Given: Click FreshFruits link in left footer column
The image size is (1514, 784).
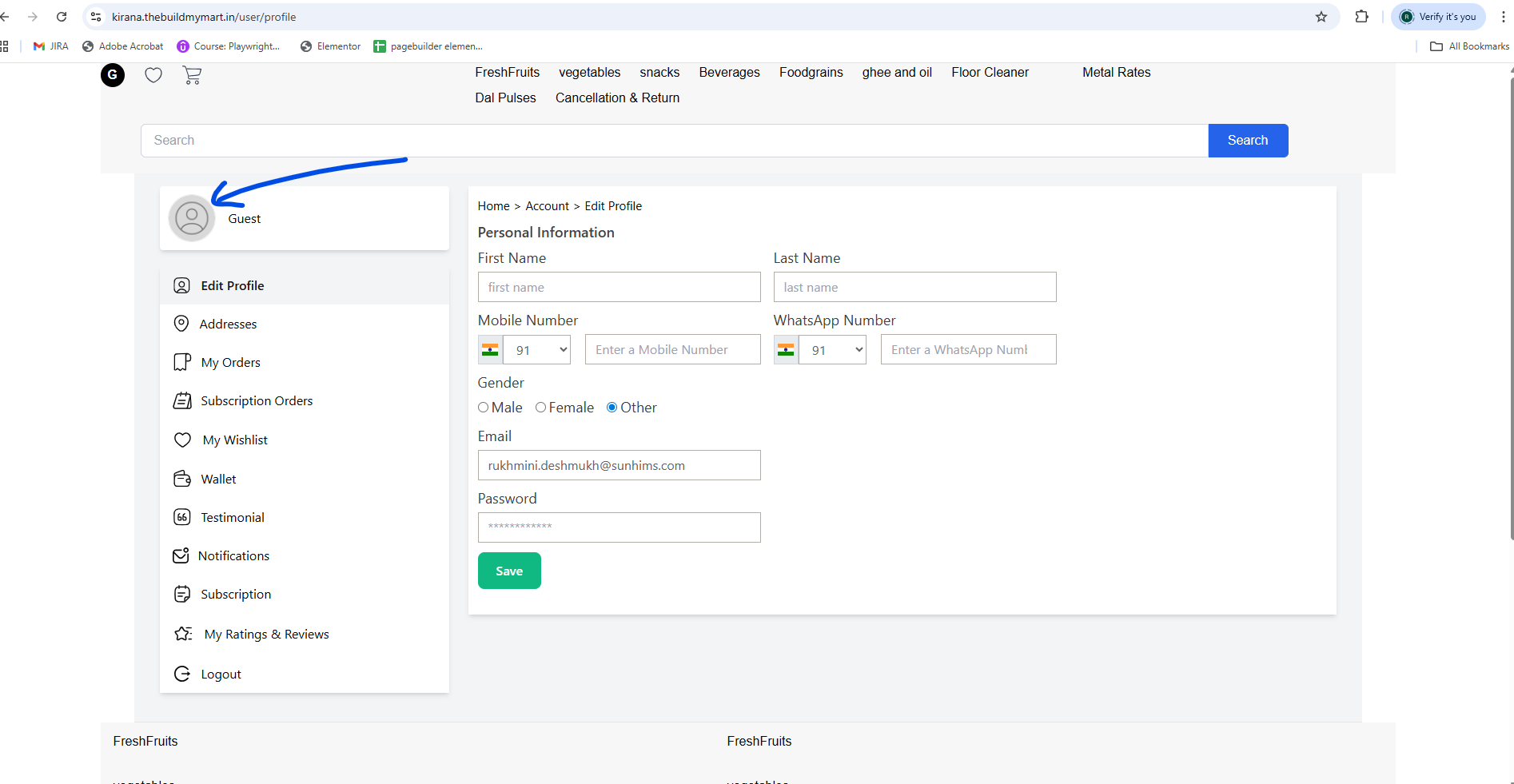Looking at the screenshot, I should (145, 742).
